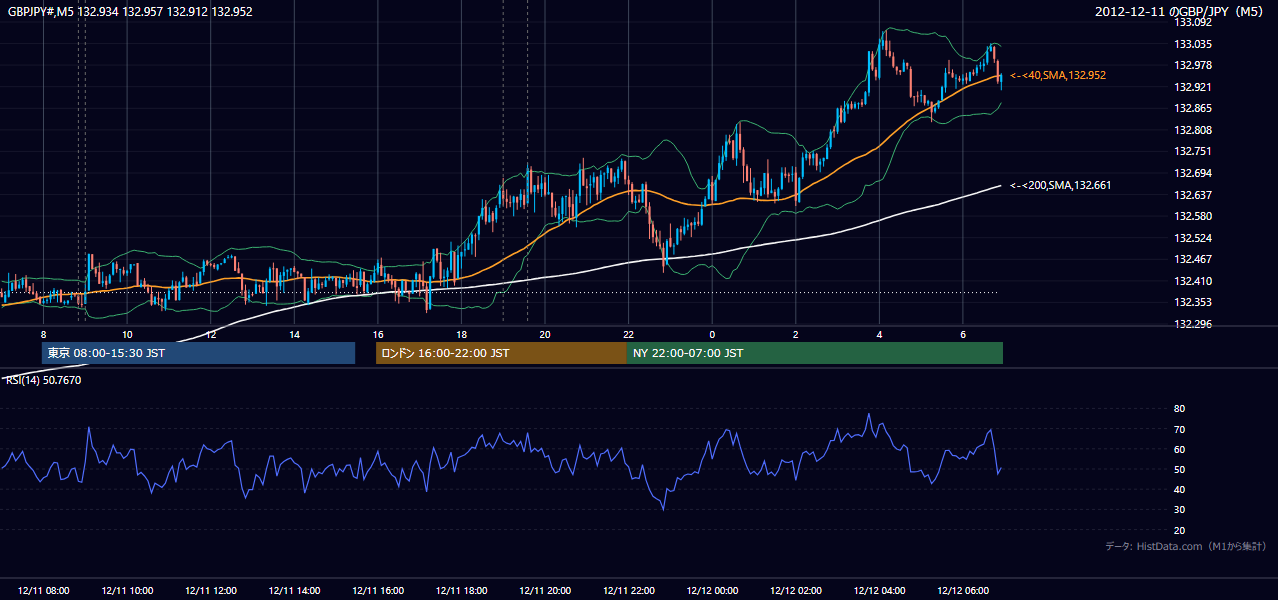Click hour marker 14 under price chart

294,334
